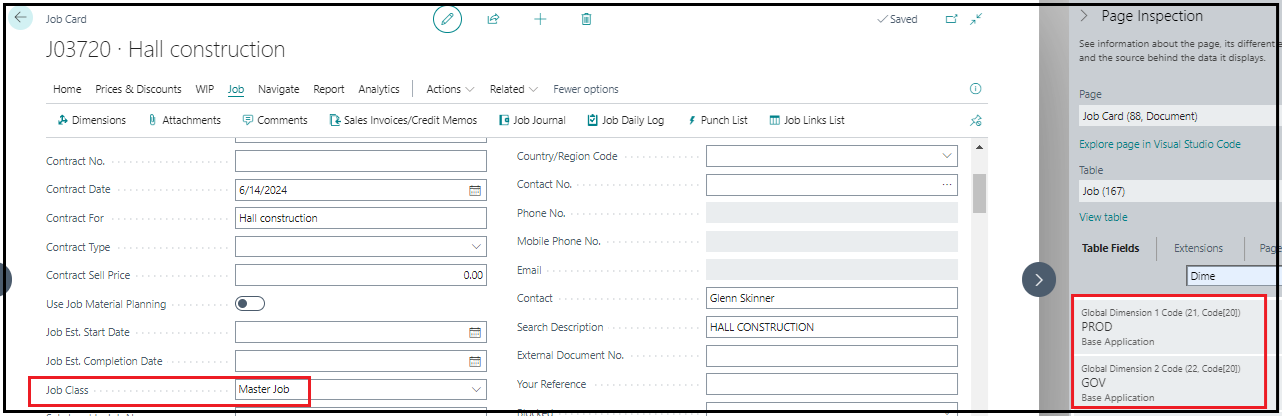Click Explore page in Visual Studio Code
Viewport: 1282px width, 416px height.
[x=1160, y=144]
